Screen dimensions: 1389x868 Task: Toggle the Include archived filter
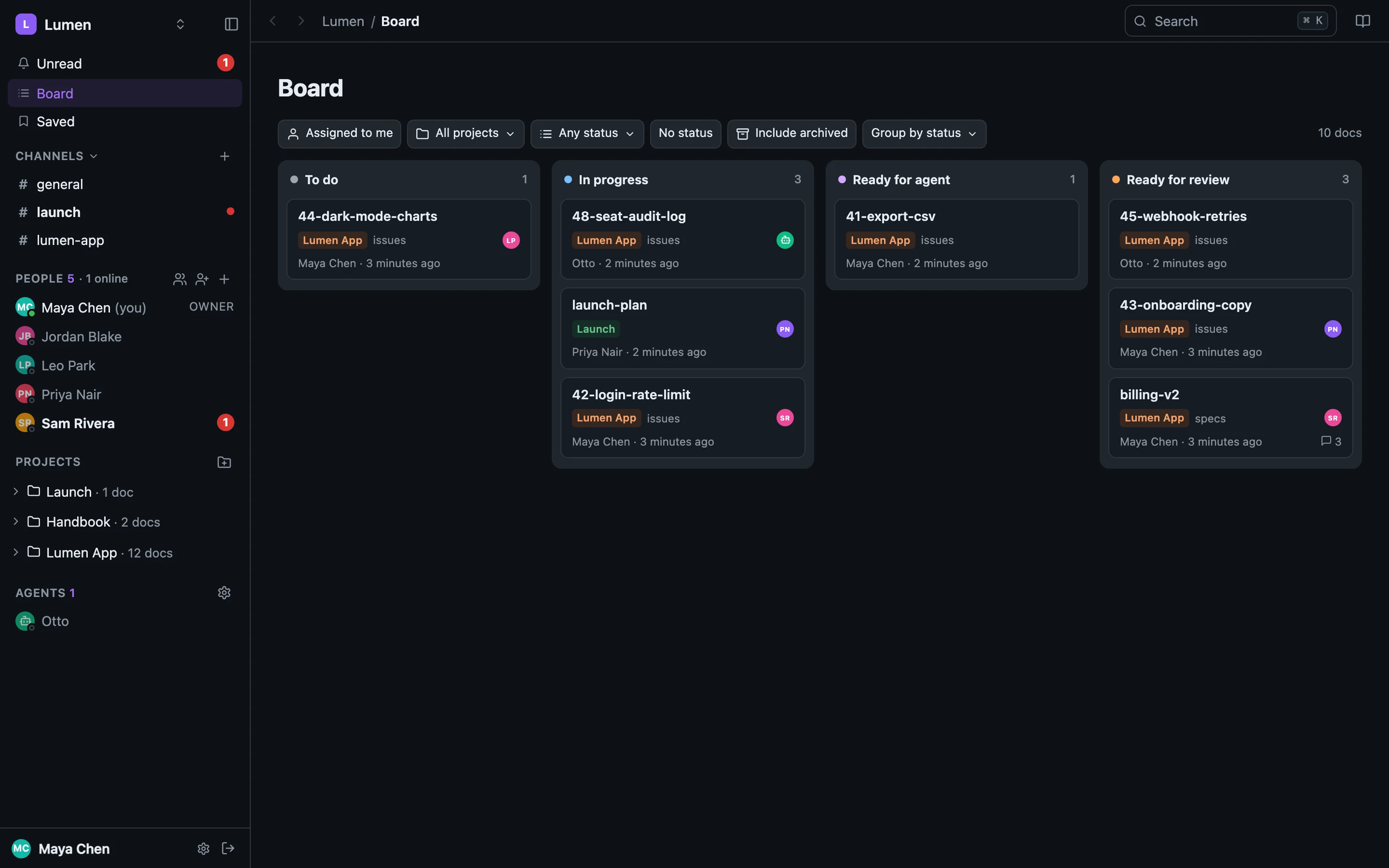[x=791, y=133]
